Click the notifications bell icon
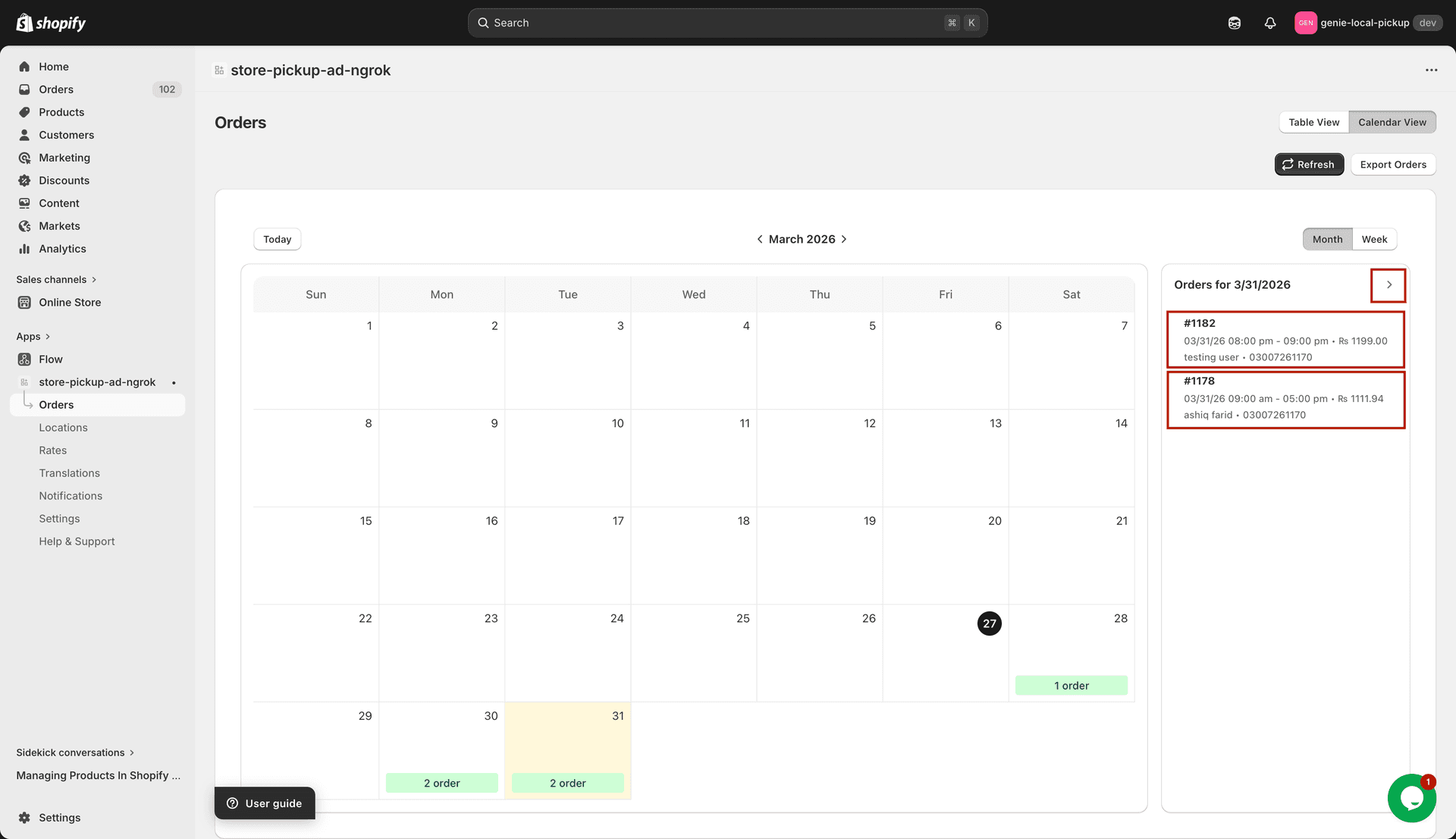This screenshot has height=839, width=1456. [x=1270, y=23]
